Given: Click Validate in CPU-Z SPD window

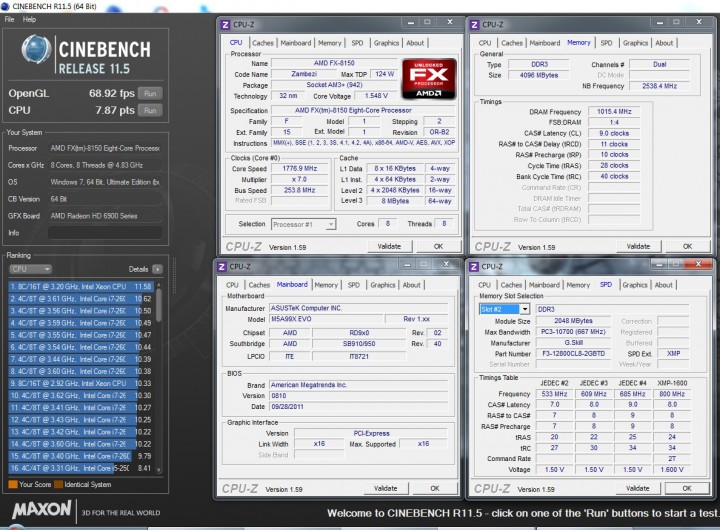Looking at the screenshot, I should [x=637, y=489].
